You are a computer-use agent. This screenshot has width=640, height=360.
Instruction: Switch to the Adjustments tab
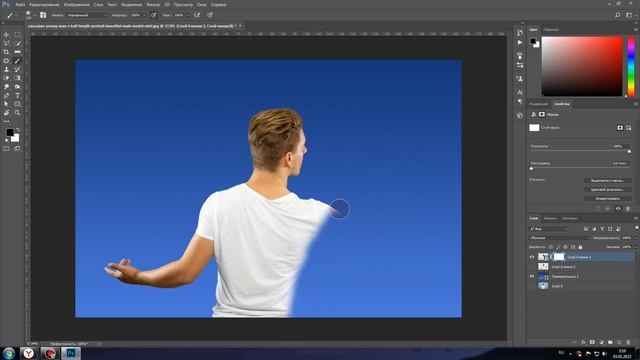539,104
